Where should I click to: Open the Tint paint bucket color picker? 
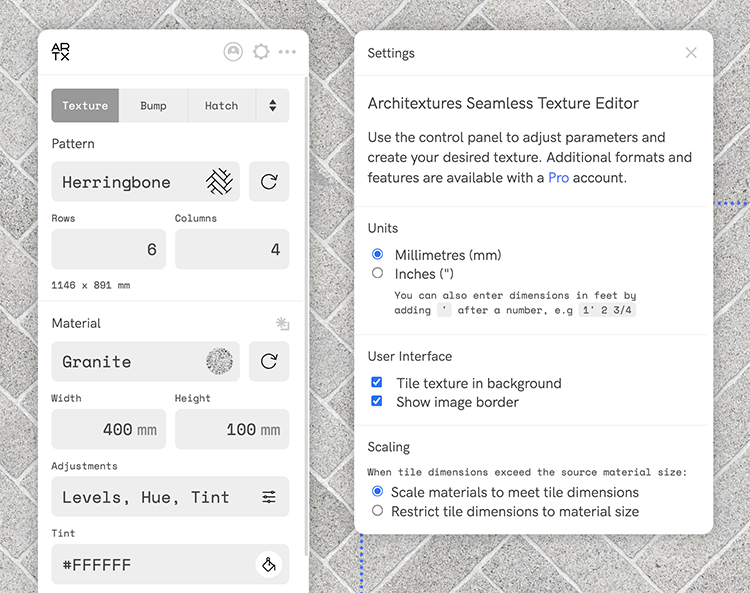[x=268, y=565]
